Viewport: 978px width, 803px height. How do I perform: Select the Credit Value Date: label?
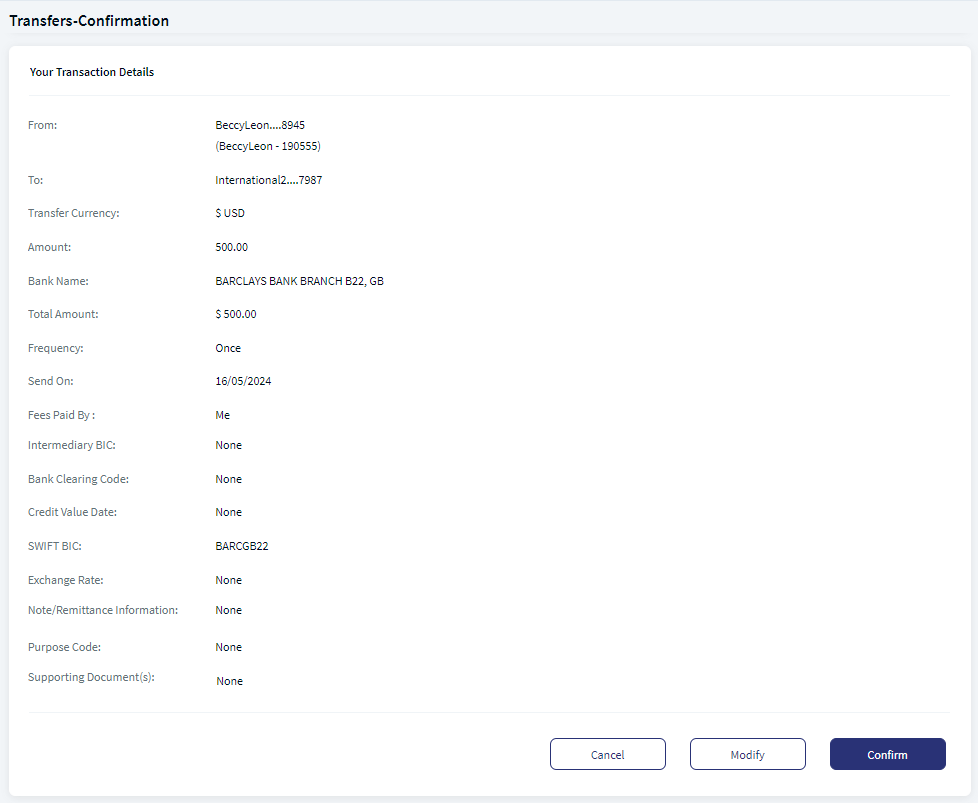click(72, 512)
